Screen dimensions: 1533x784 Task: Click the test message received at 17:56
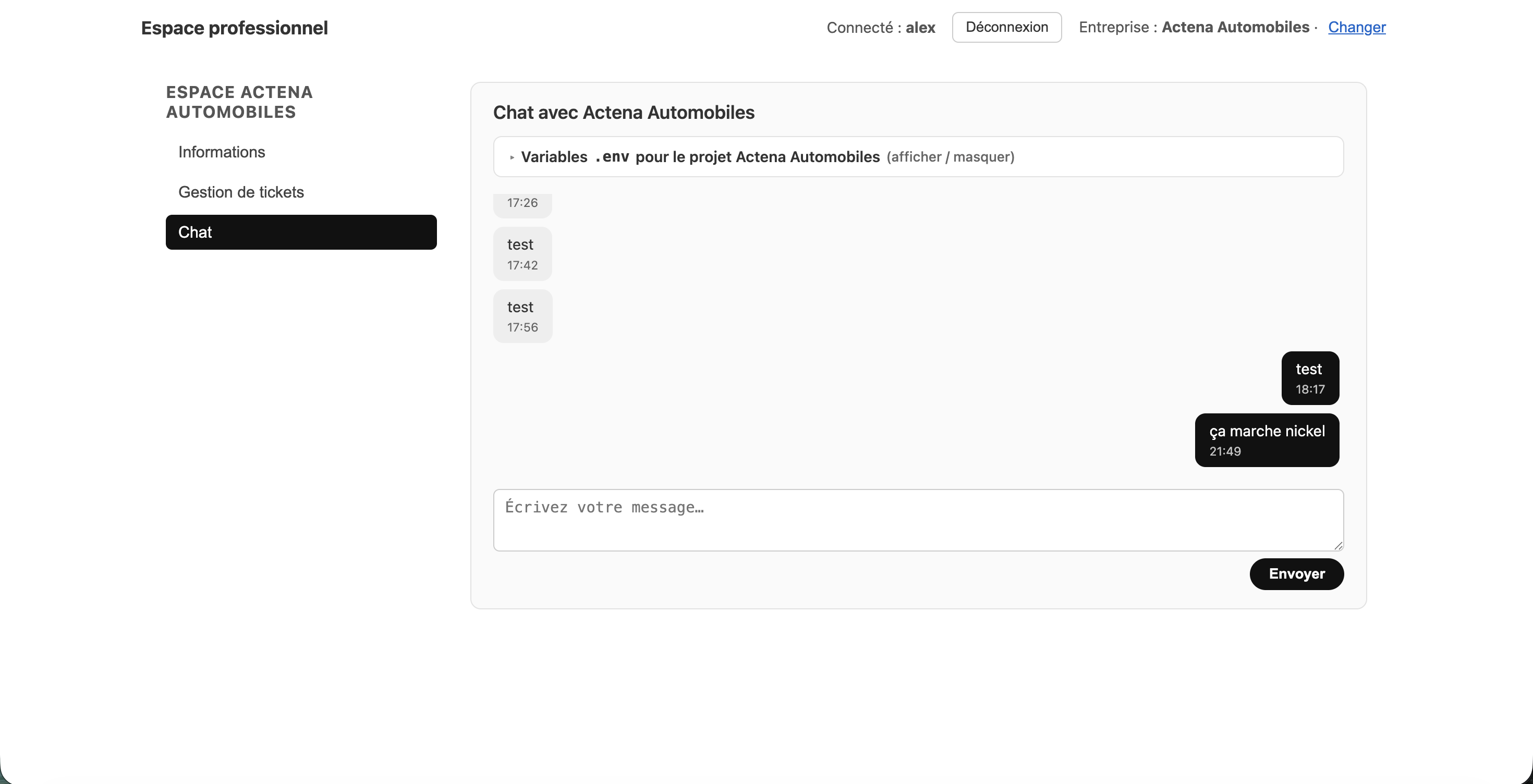[522, 316]
